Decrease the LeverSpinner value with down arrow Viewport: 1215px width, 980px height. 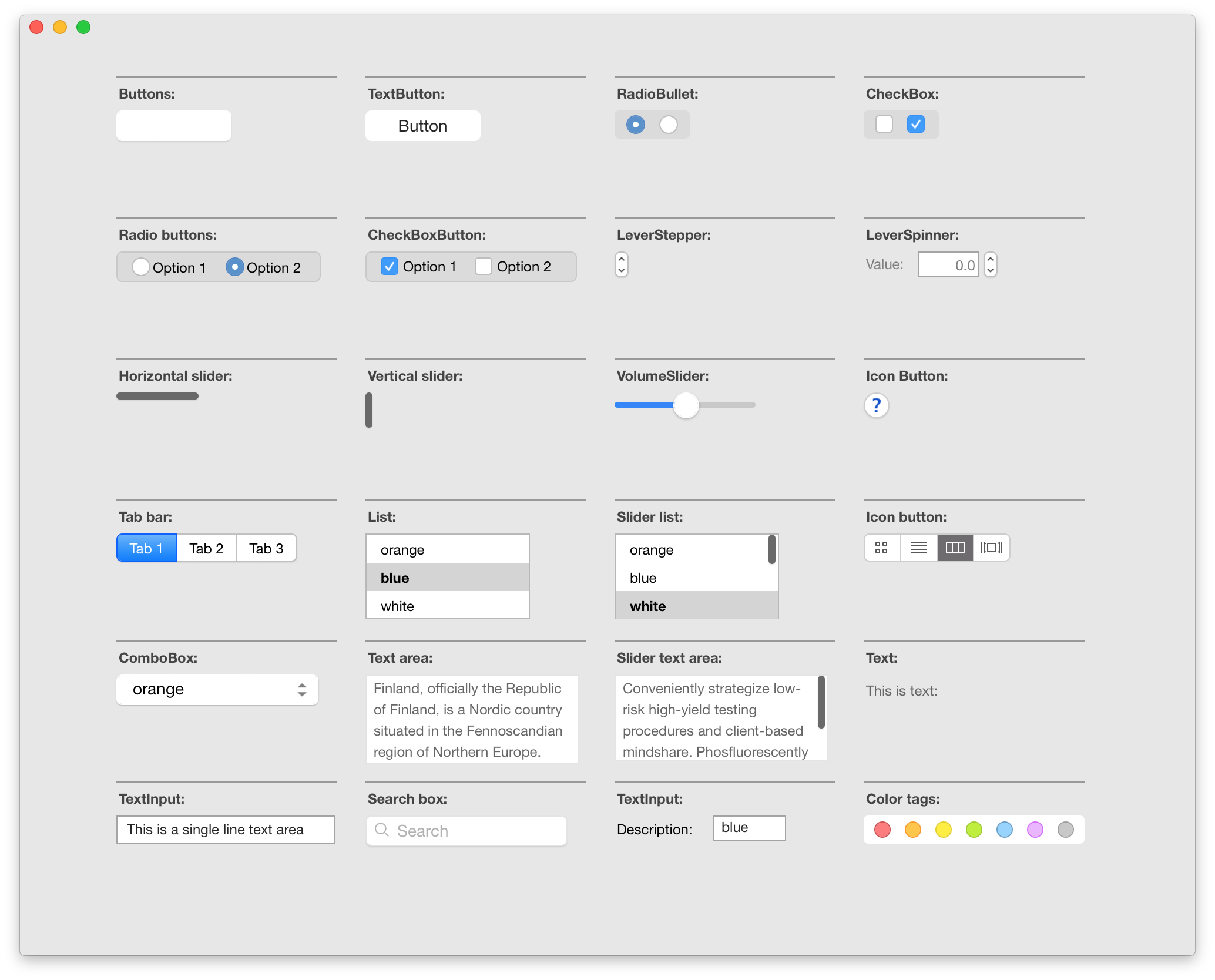click(x=991, y=270)
